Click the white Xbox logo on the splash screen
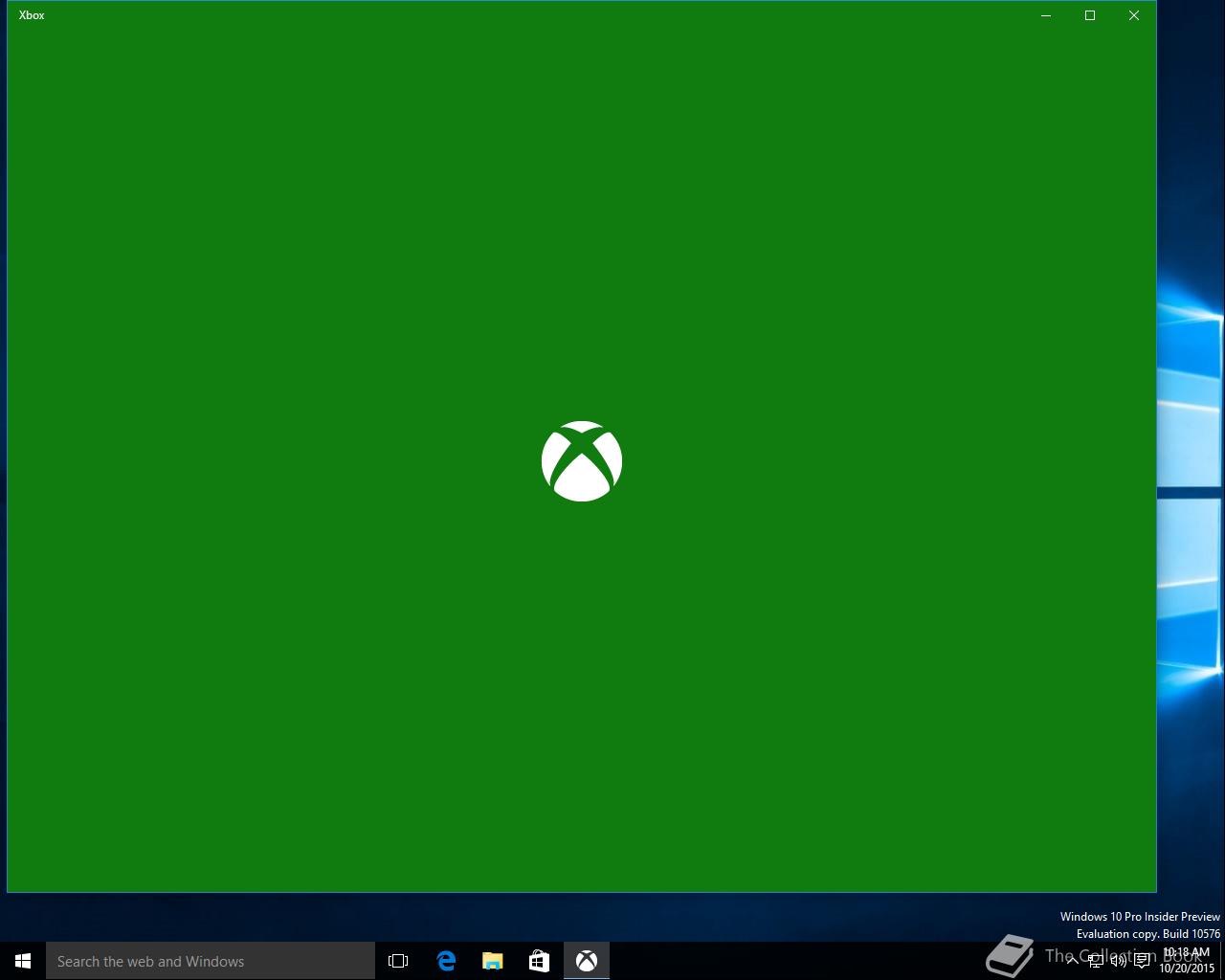Screen dimensions: 1225x980 [582, 461]
